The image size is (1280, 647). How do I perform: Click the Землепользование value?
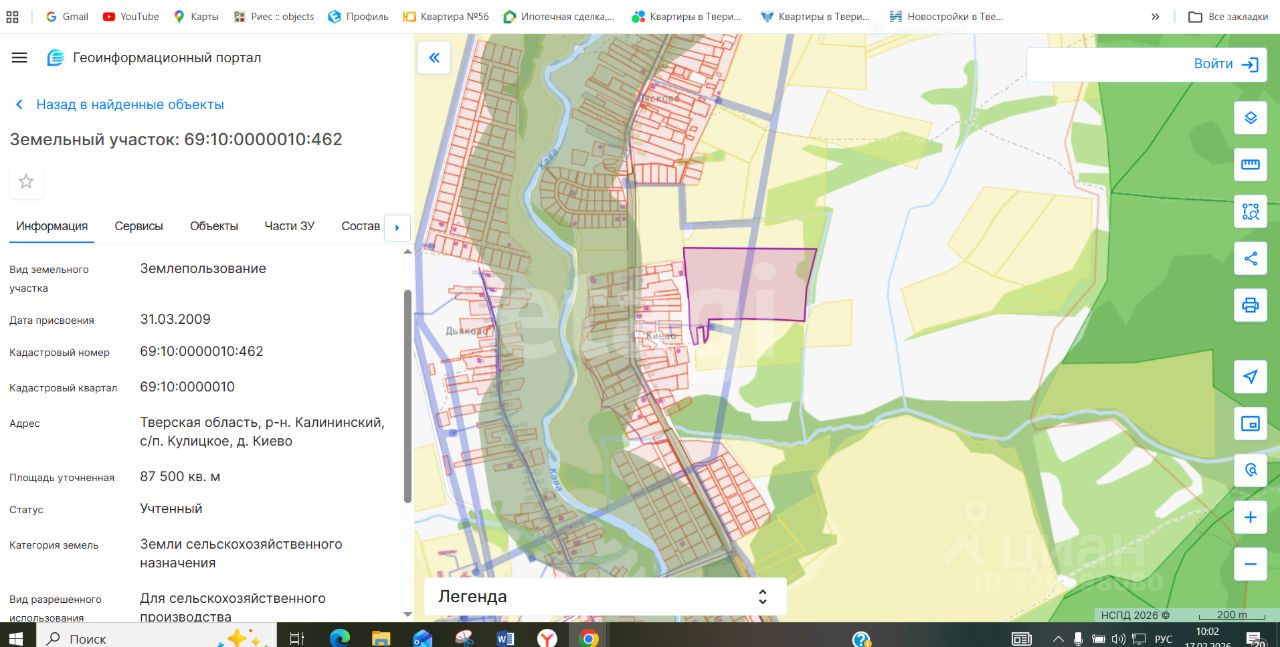[x=203, y=268]
